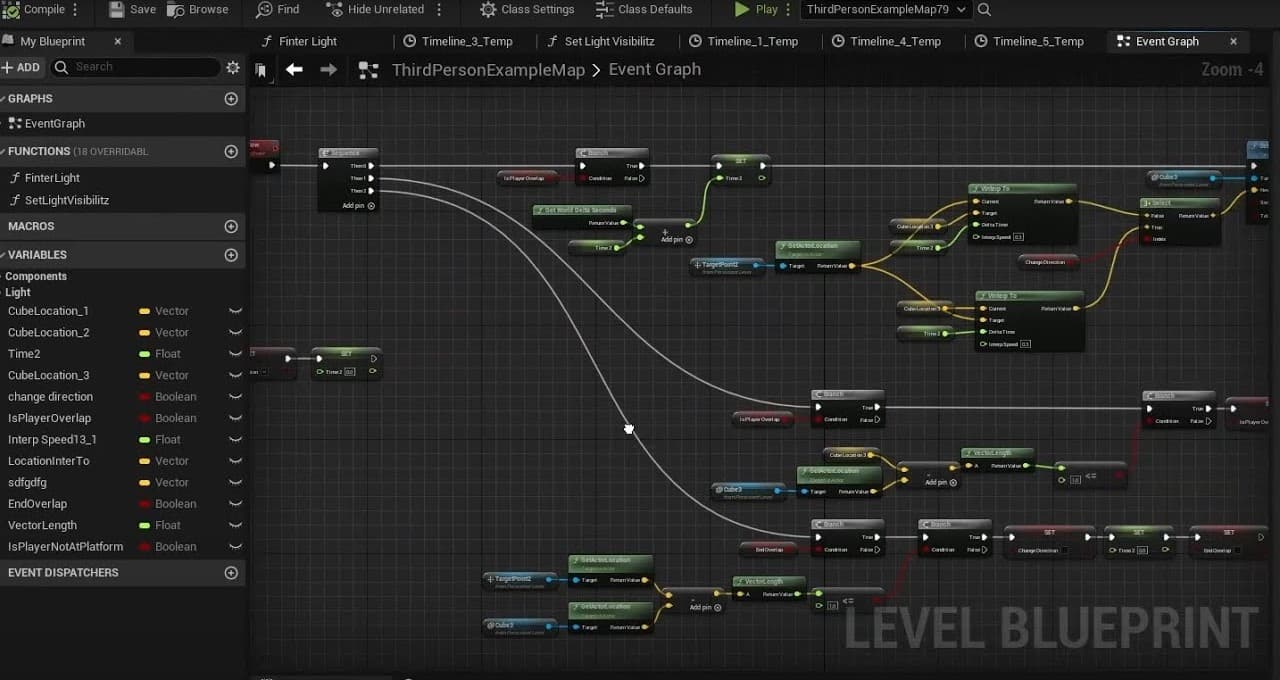Click the bookmark icon in the graph toolbar
Viewport: 1280px width, 680px height.
coord(262,70)
